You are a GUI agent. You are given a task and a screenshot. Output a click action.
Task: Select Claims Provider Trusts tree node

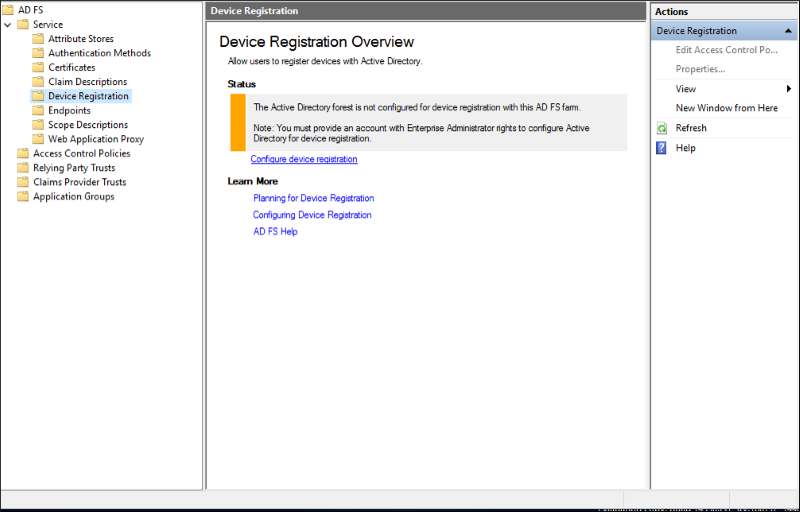pyautogui.click(x=79, y=182)
